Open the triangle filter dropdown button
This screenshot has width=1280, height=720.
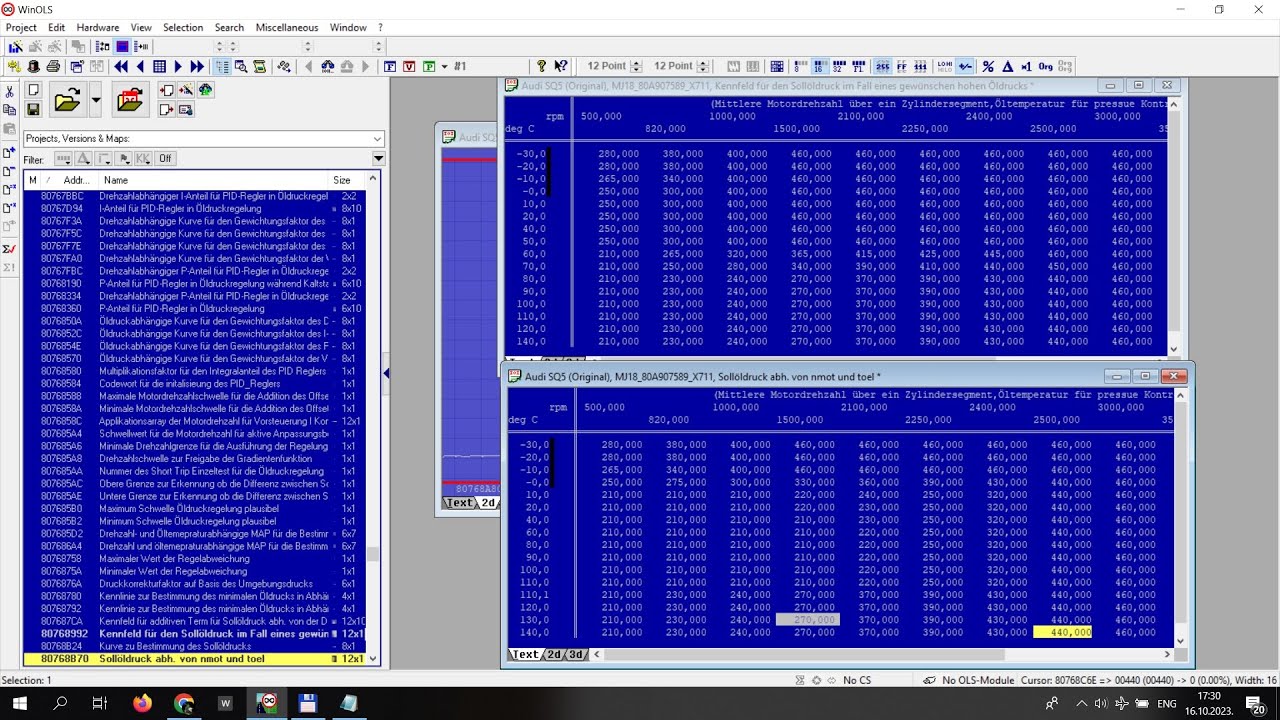point(83,158)
